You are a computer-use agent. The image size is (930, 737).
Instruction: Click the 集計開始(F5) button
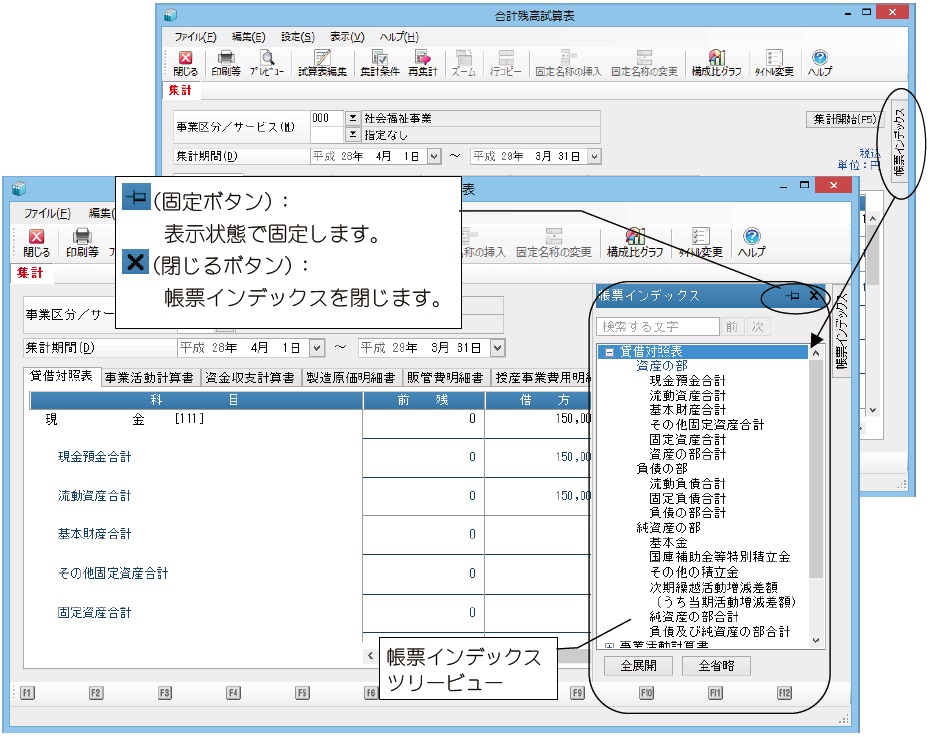click(x=844, y=119)
